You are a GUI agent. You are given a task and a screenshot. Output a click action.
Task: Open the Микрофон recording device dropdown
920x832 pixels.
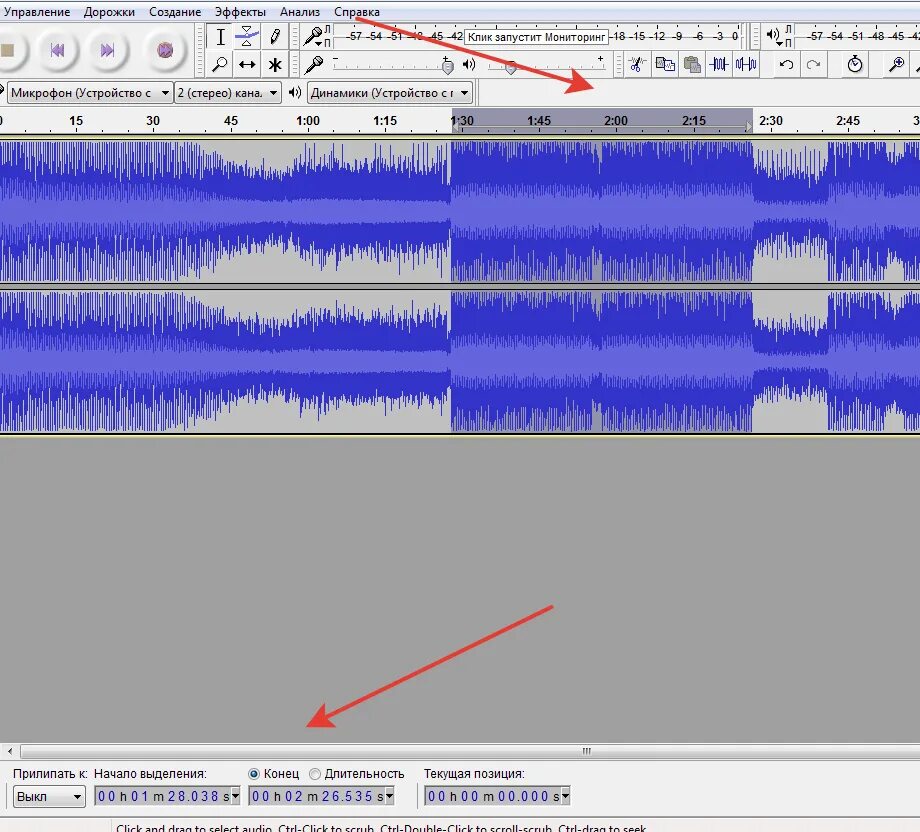point(90,93)
